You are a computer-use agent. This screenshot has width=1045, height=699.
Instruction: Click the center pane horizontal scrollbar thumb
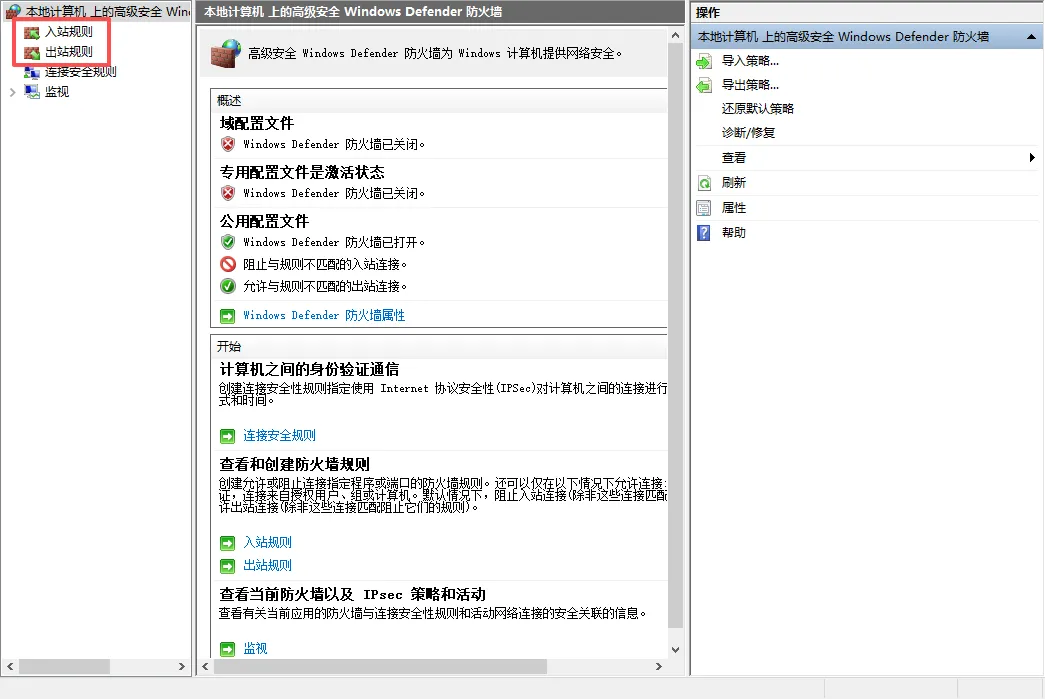tap(381, 666)
